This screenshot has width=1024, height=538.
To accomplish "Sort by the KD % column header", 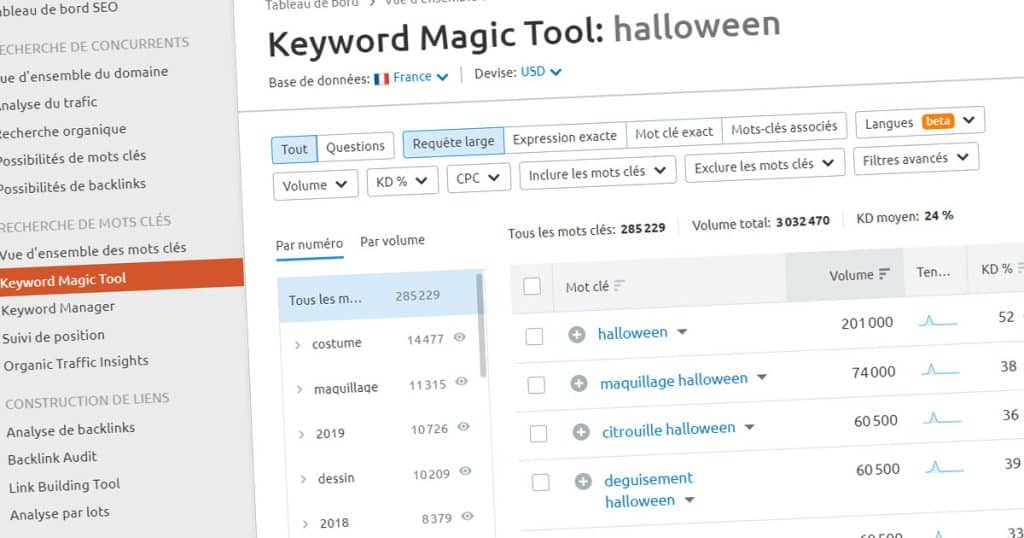I will pos(997,268).
